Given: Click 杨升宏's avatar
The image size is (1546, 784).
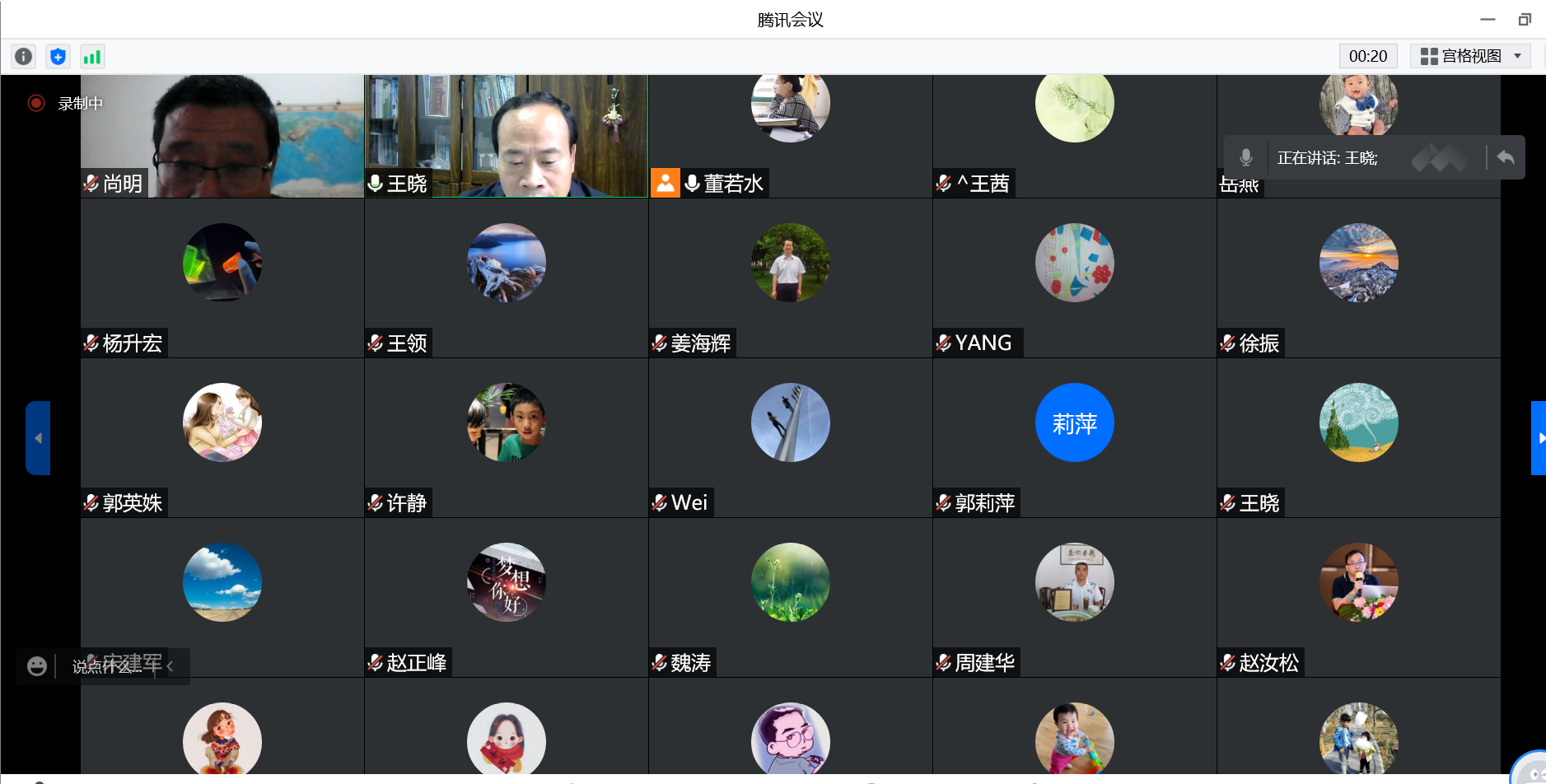Looking at the screenshot, I should click(x=222, y=263).
